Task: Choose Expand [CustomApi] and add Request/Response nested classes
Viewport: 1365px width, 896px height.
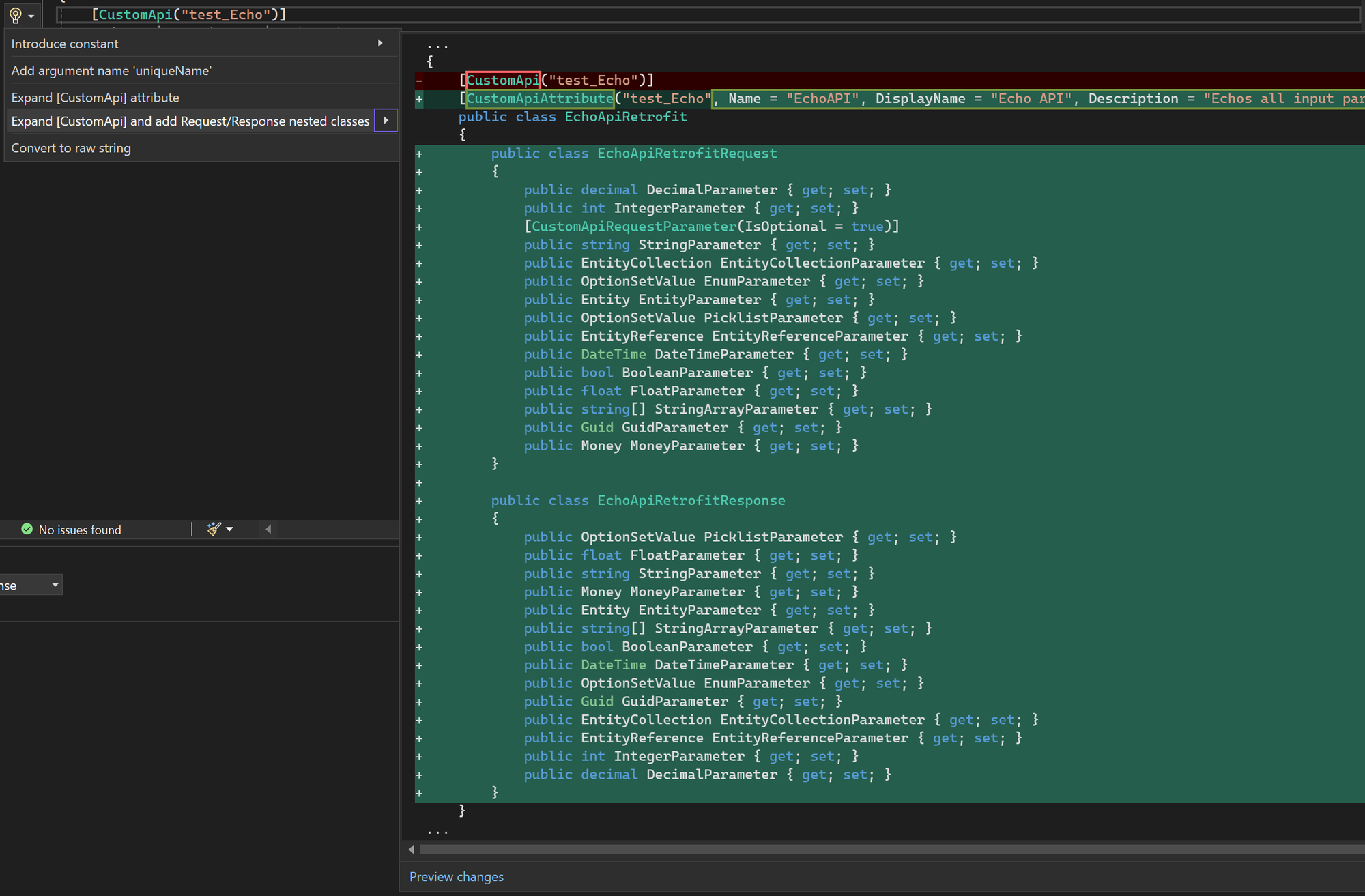Action: 190,121
